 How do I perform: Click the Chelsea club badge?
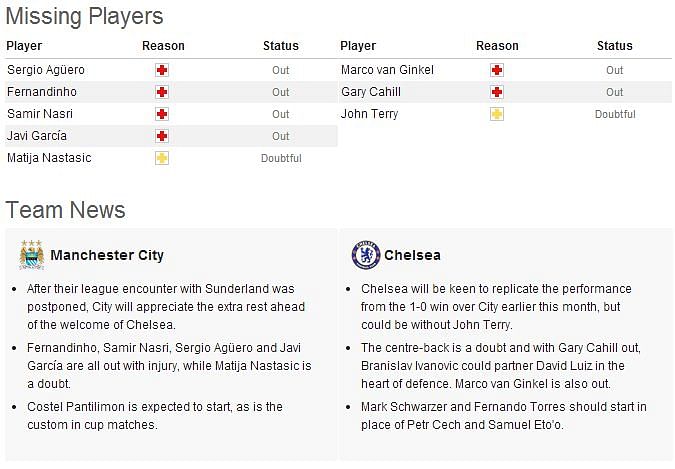366,255
